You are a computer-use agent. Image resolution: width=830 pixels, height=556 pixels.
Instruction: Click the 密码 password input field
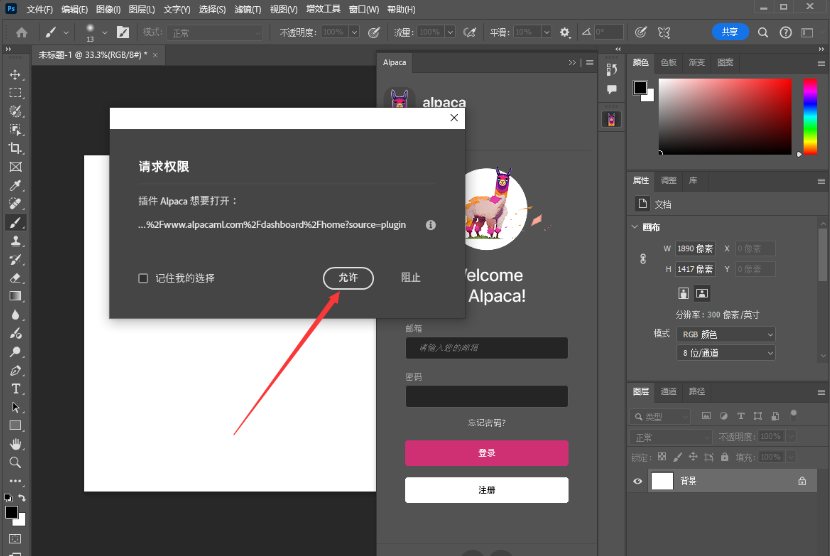pos(486,396)
